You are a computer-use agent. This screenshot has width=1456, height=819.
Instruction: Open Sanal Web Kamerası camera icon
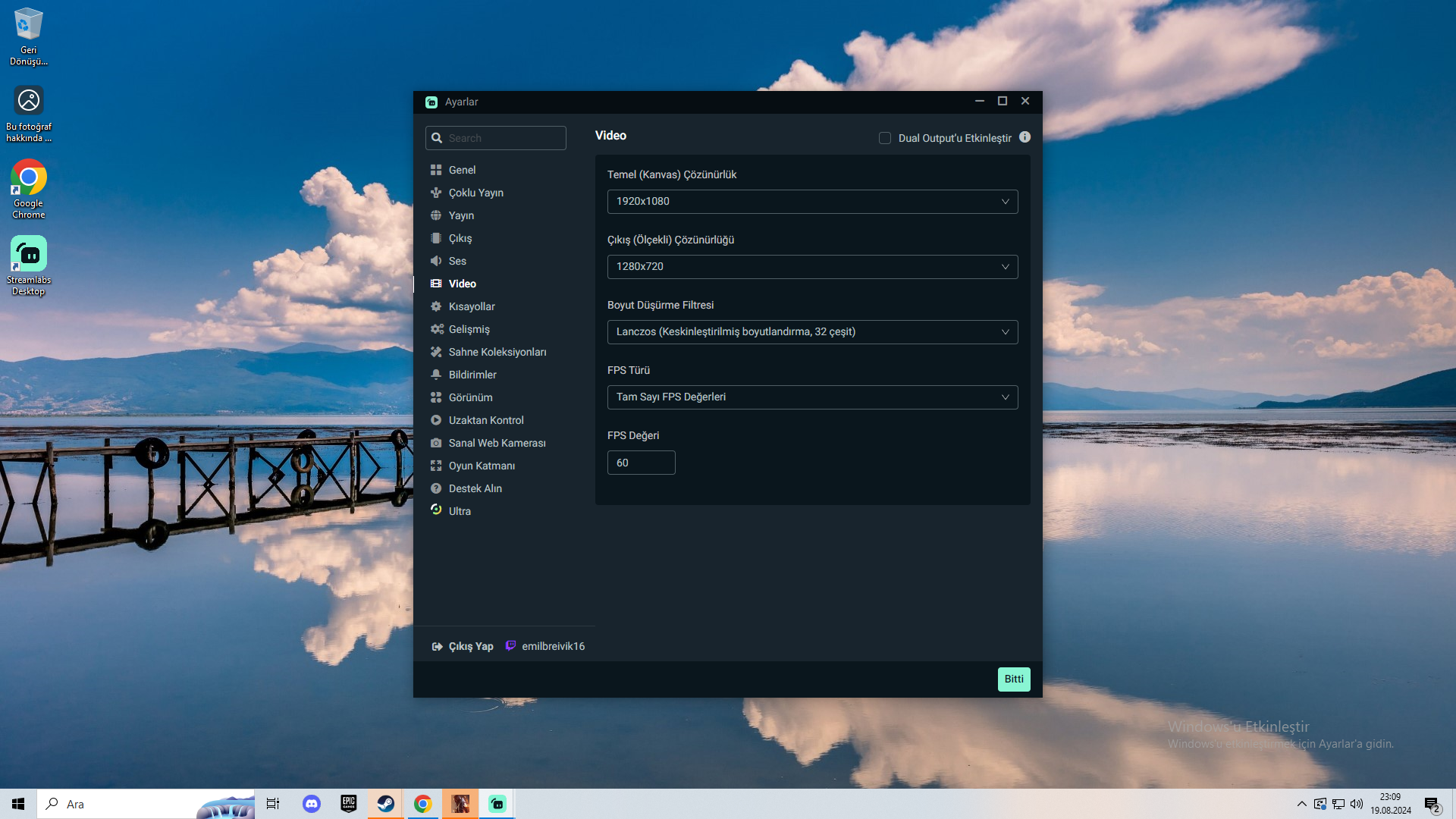pyautogui.click(x=436, y=443)
